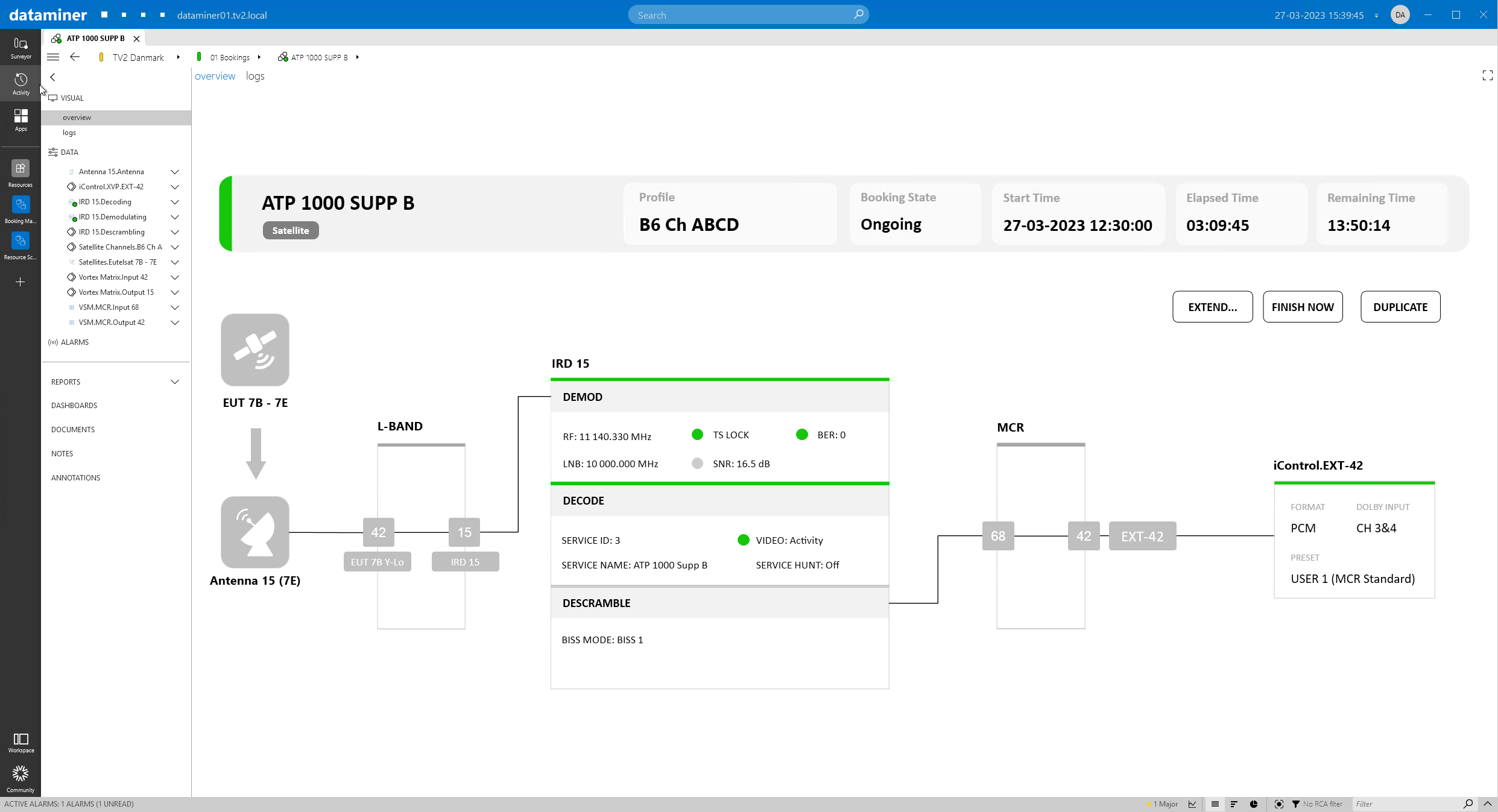Click the plus icon to add app
Viewport: 1498px width, 812px height.
coord(21,282)
